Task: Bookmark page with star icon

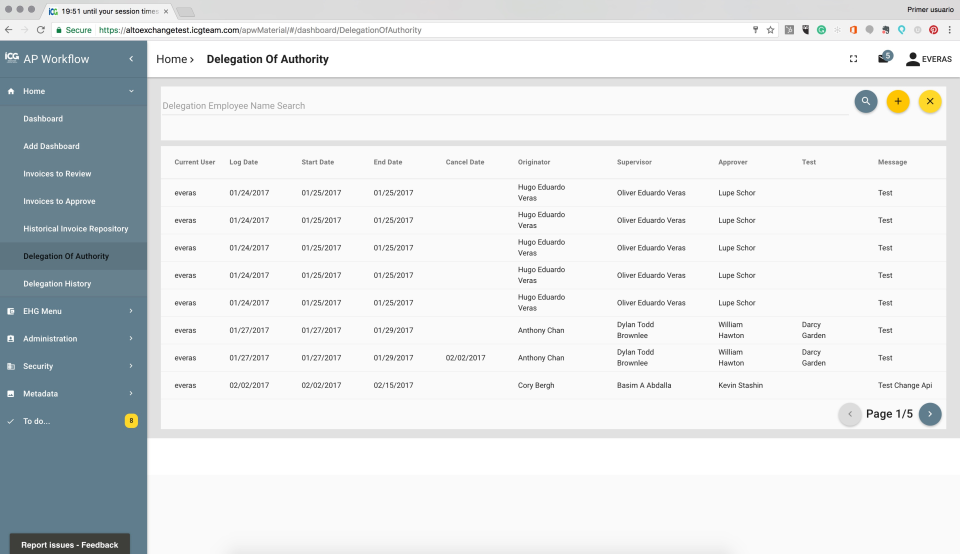Action: pyautogui.click(x=770, y=29)
